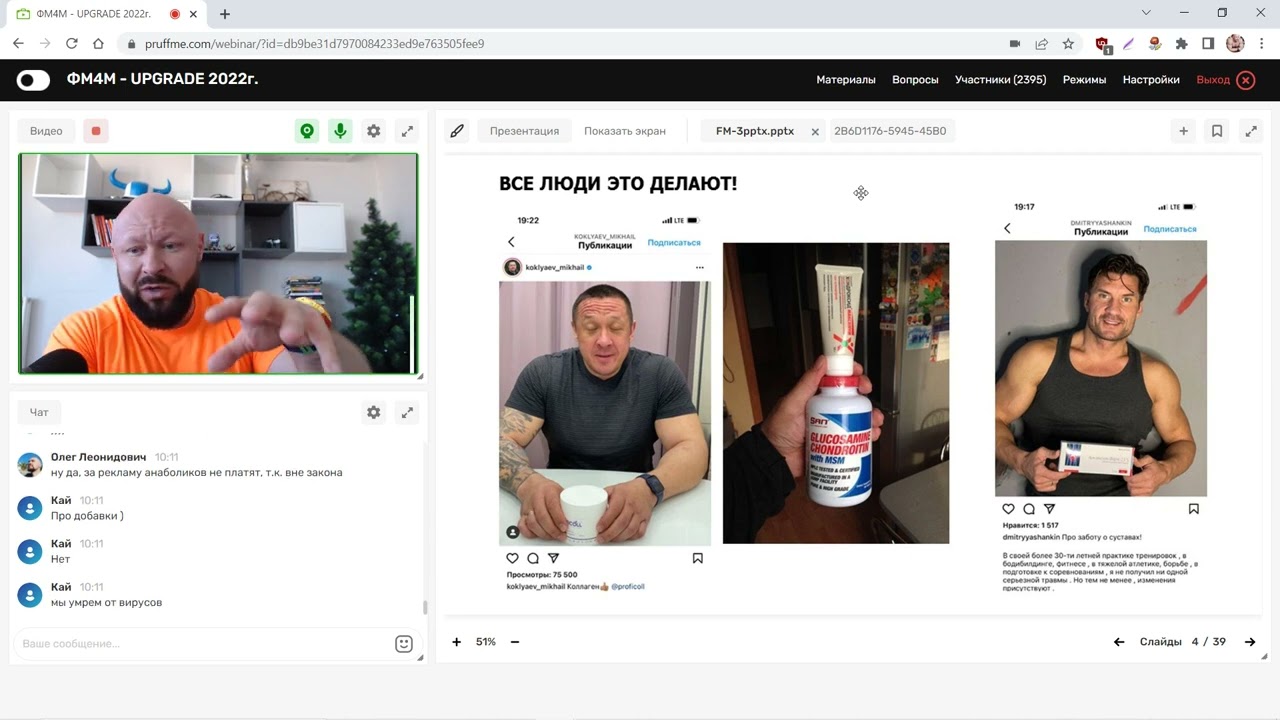Switch to the 2B6D1176-5945-45B0 tab
This screenshot has height=720, width=1280.
(x=892, y=130)
